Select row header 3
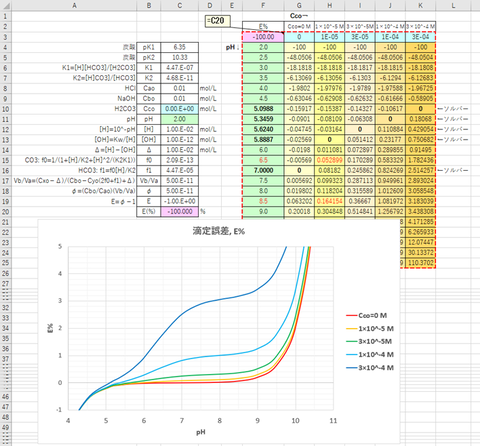480x446 pixels. coord(6,37)
